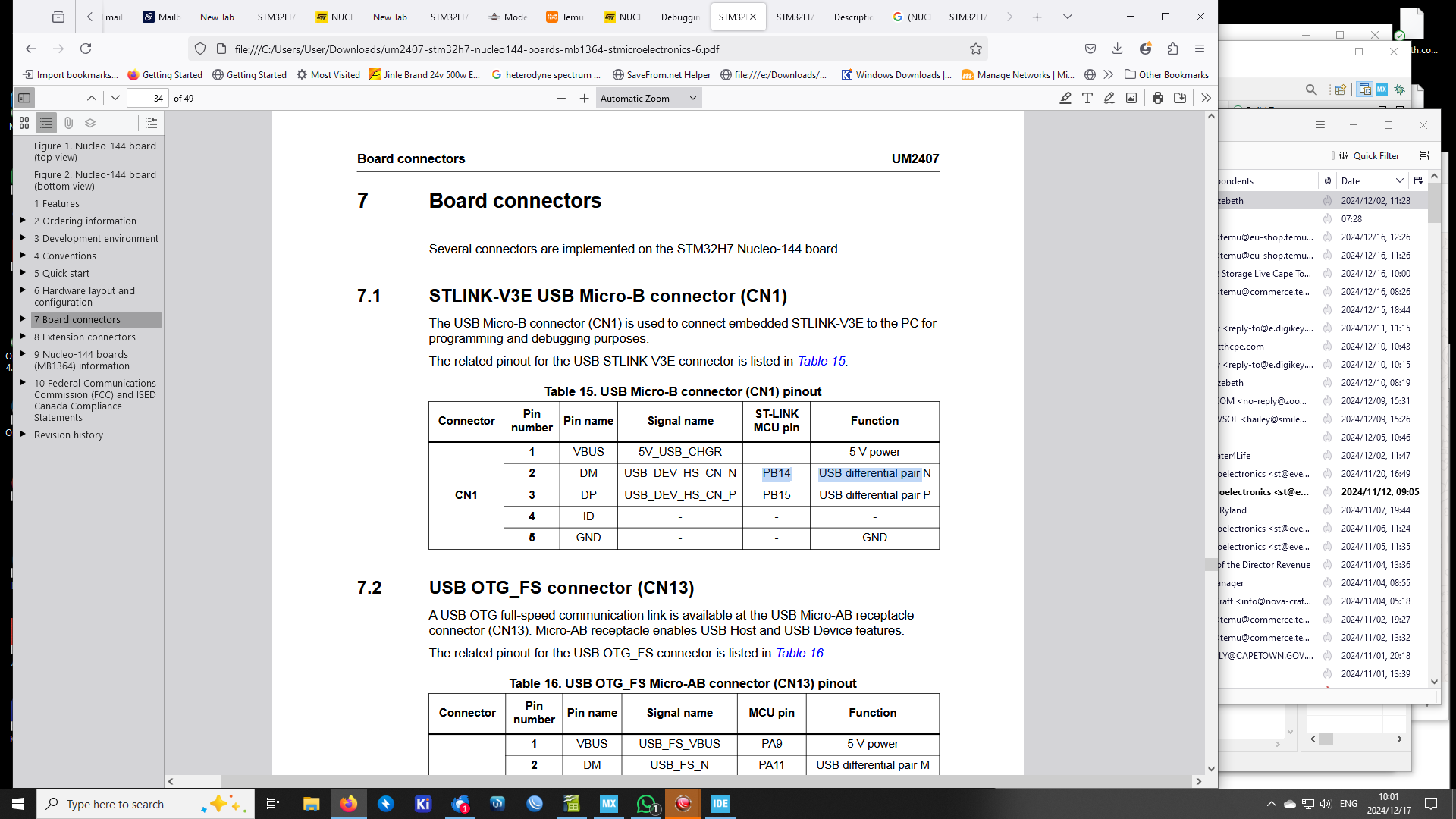Select the PDF highlight tool

(1065, 98)
